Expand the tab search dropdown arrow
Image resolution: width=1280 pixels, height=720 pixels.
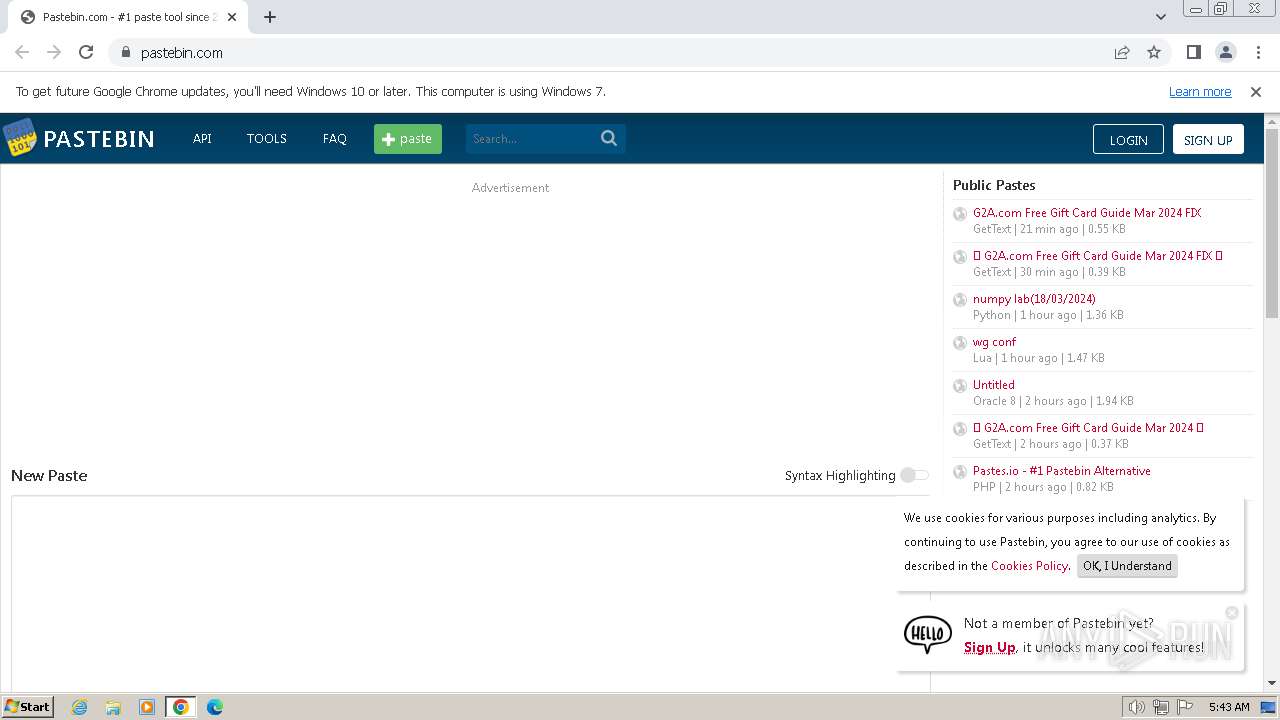tap(1160, 17)
